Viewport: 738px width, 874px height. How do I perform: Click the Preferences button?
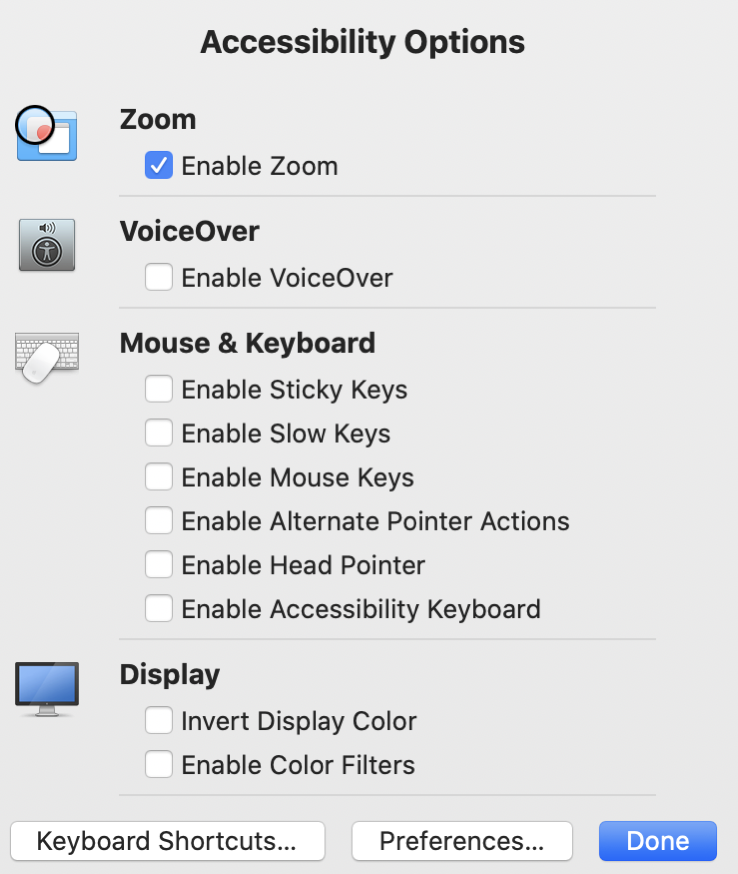[x=462, y=841]
